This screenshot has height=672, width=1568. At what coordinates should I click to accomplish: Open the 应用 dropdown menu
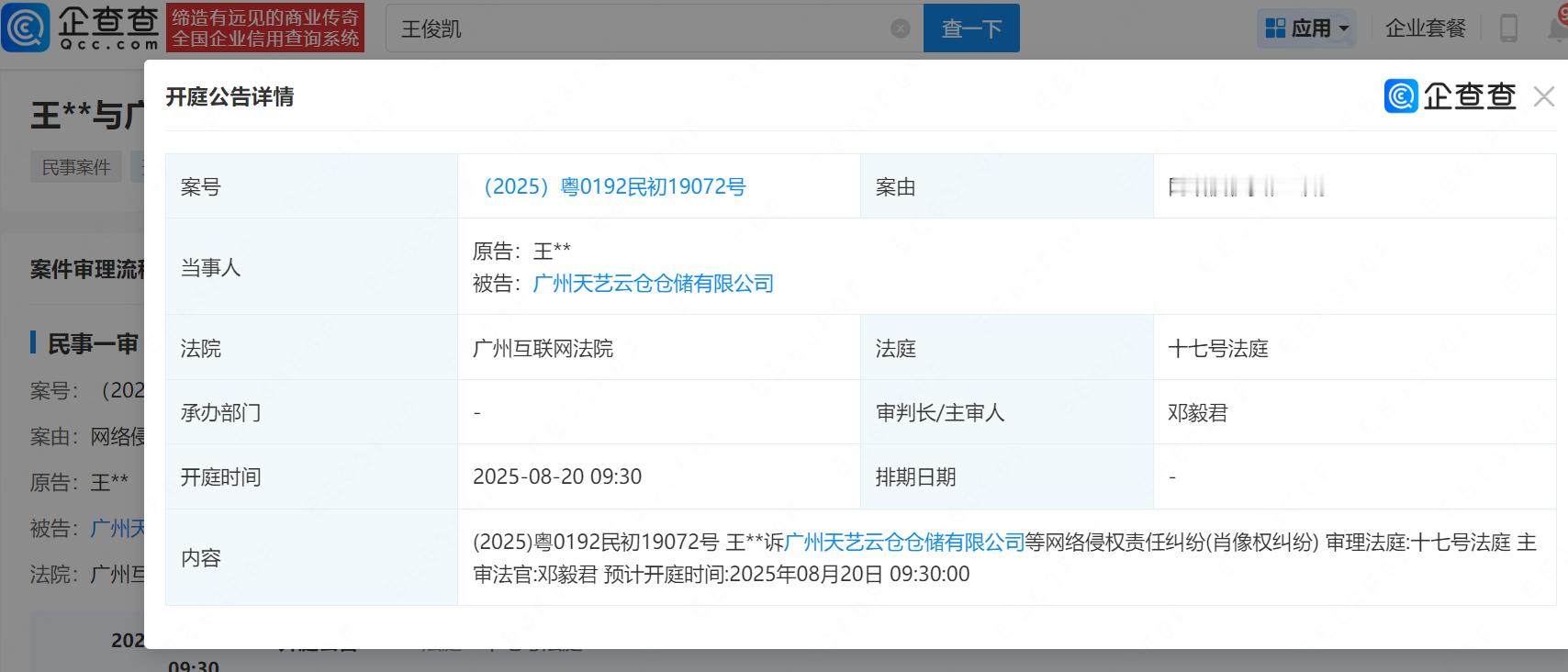point(1306,28)
